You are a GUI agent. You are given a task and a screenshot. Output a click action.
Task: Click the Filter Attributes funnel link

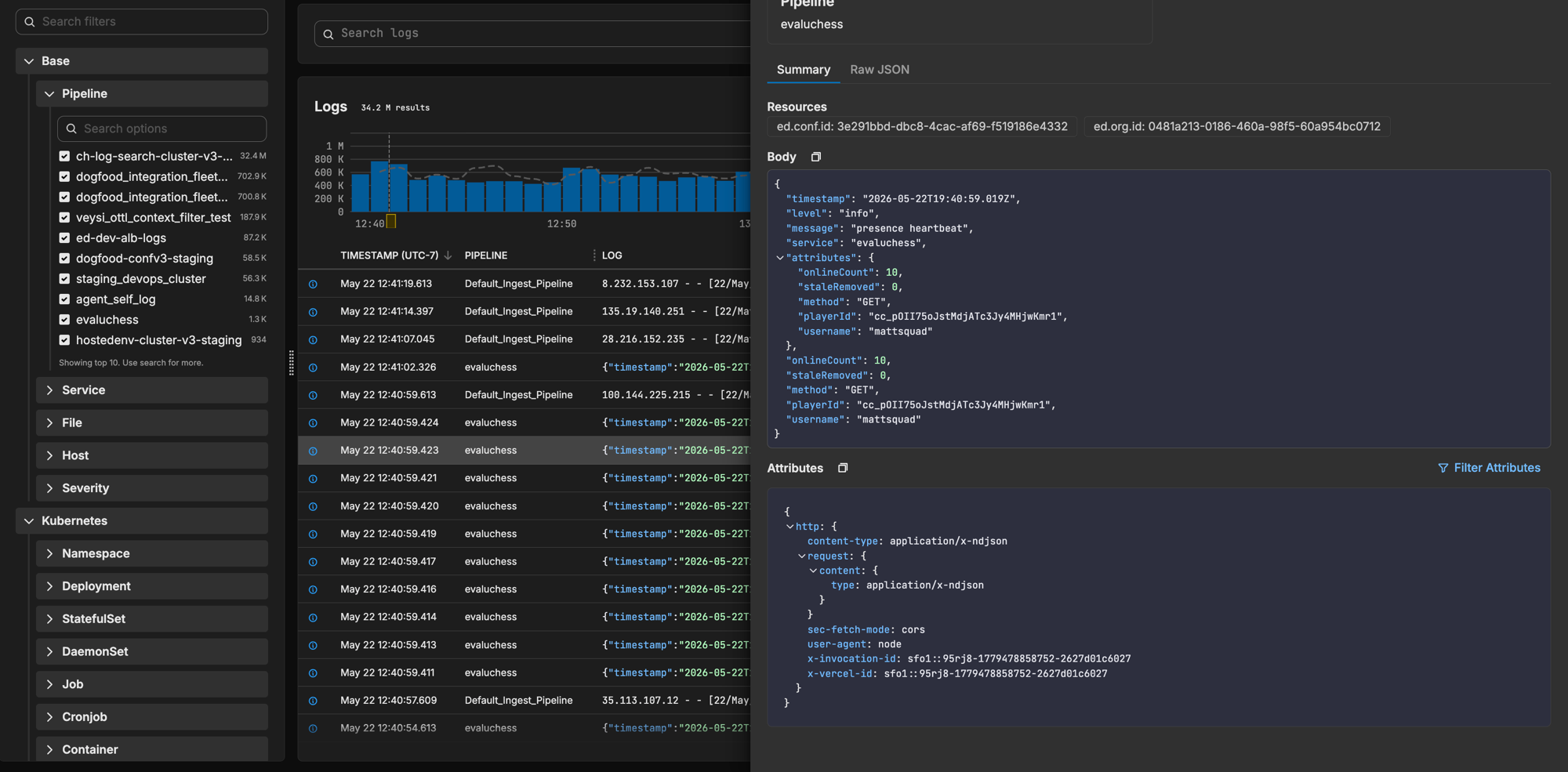point(1489,468)
